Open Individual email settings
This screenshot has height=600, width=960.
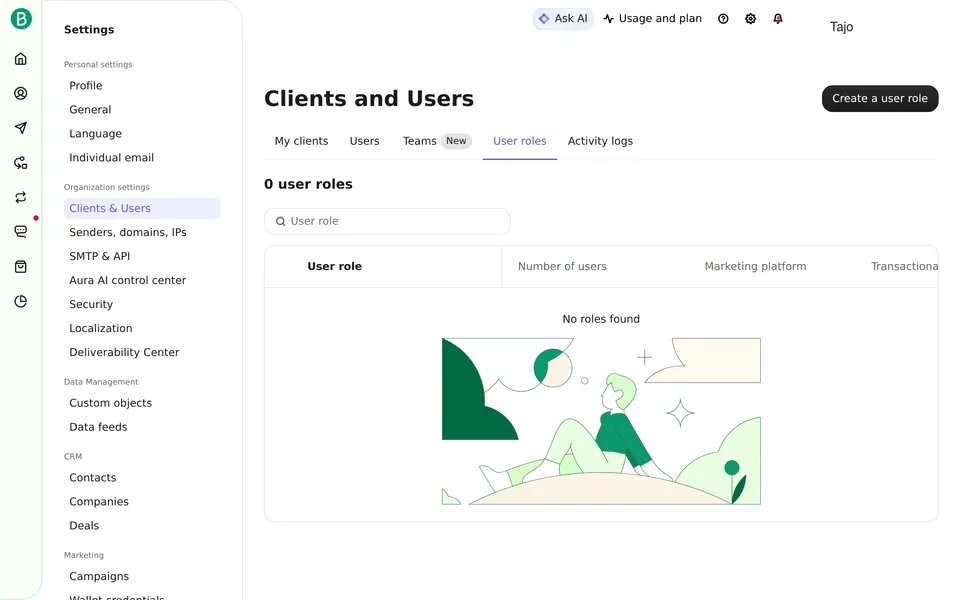111,157
